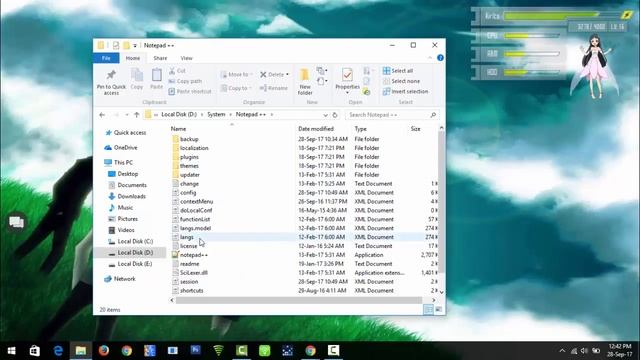Select OneDrive in navigation pane
The width and height of the screenshot is (640, 360).
click(121, 147)
